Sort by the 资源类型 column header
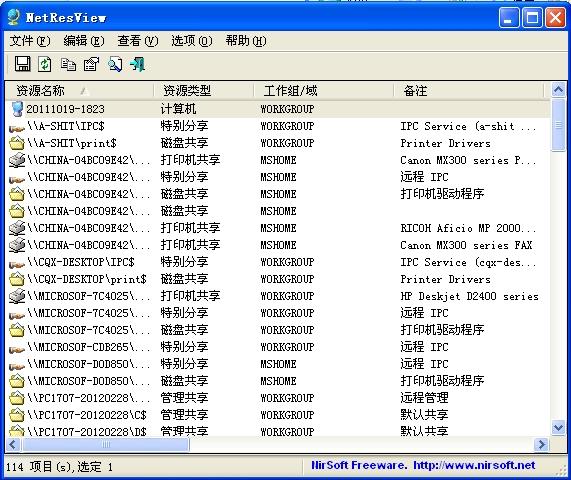The width and height of the screenshot is (571, 480). pyautogui.click(x=204, y=91)
